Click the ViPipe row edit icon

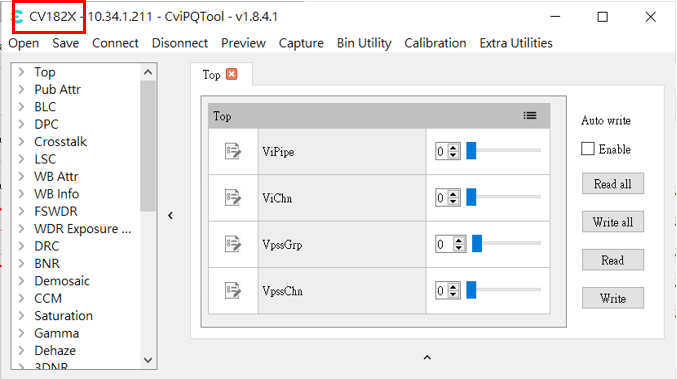point(233,152)
